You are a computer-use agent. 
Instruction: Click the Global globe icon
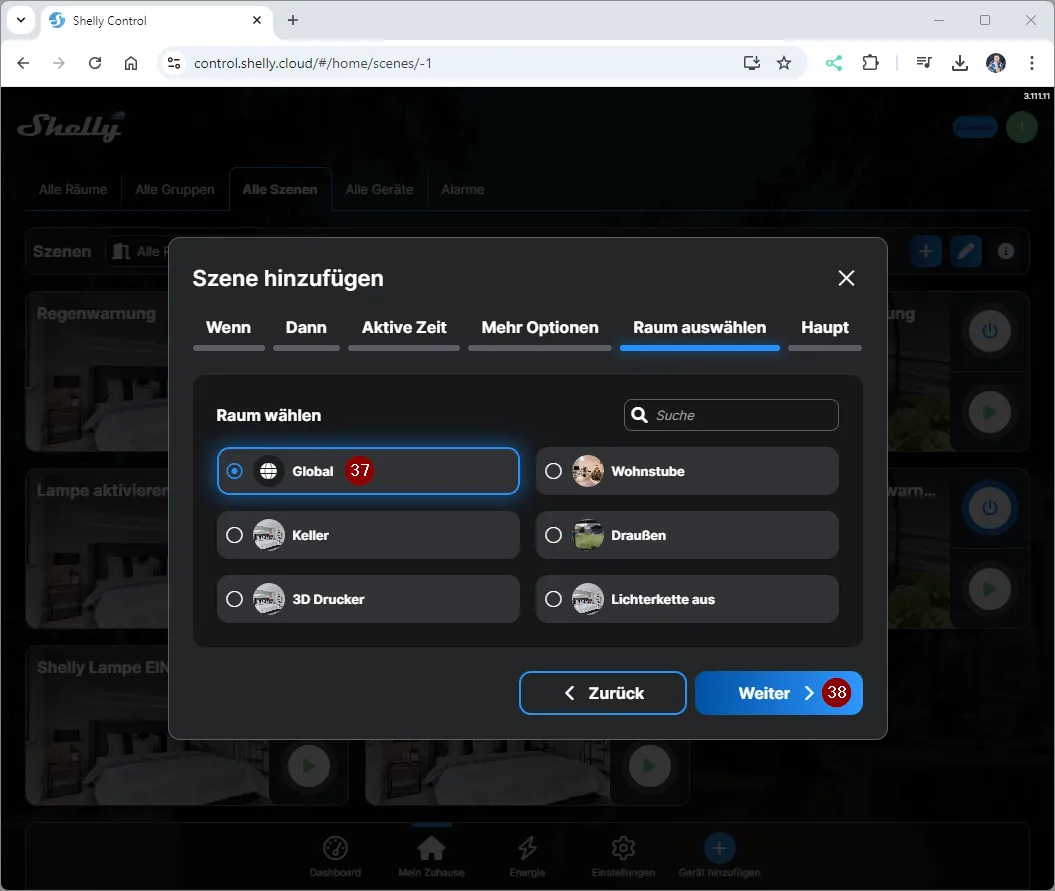point(268,471)
